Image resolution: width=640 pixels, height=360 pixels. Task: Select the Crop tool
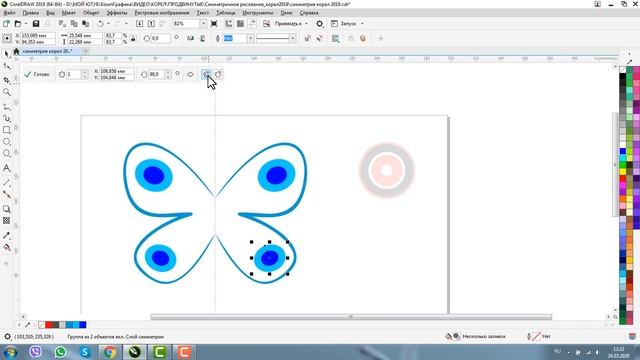(7, 80)
